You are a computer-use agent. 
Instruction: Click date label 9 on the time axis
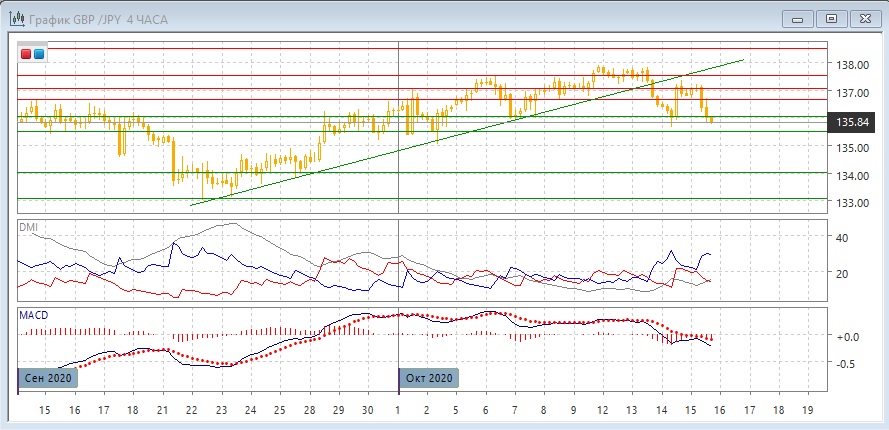[574, 410]
